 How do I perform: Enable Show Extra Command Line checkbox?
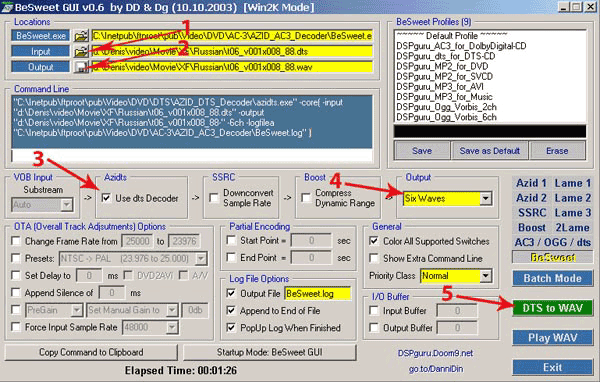click(374, 258)
